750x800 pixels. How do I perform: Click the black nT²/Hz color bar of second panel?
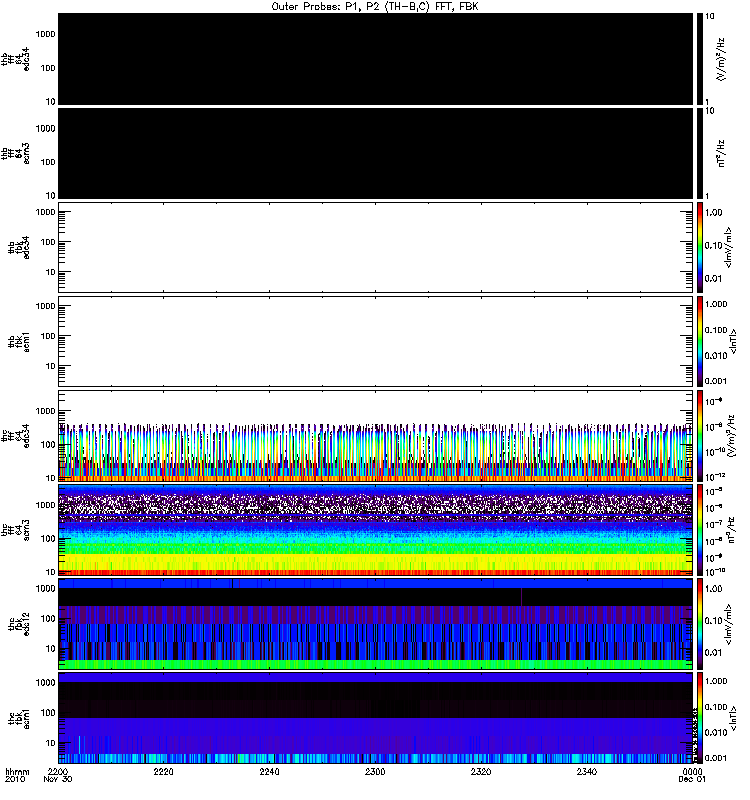pos(699,154)
